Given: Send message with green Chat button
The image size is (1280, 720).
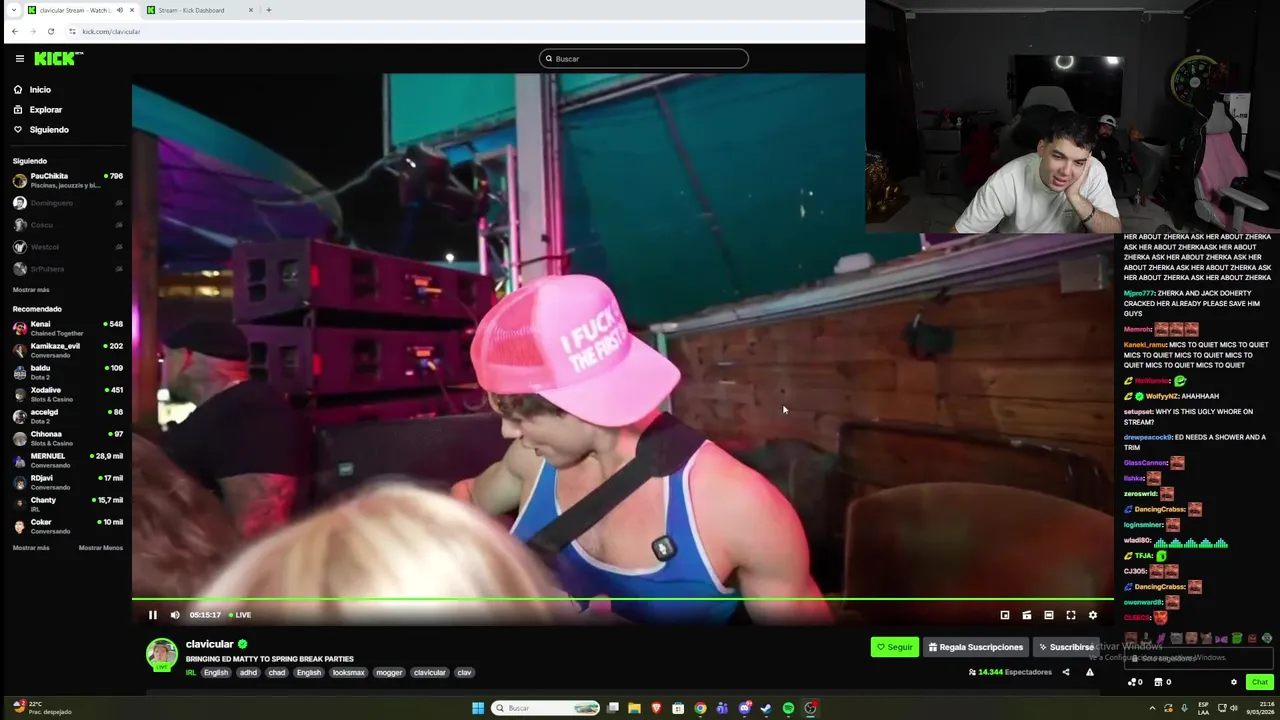Looking at the screenshot, I should [x=1259, y=682].
